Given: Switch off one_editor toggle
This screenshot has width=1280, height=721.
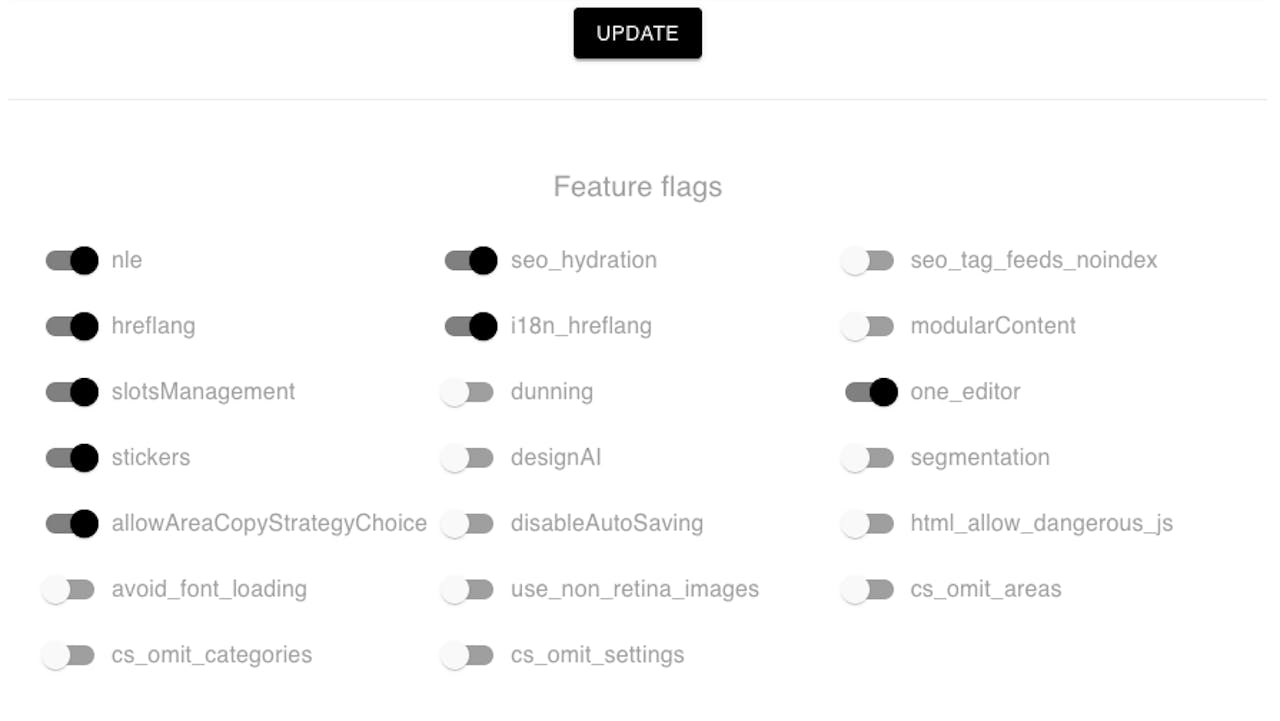Looking at the screenshot, I should (x=871, y=392).
